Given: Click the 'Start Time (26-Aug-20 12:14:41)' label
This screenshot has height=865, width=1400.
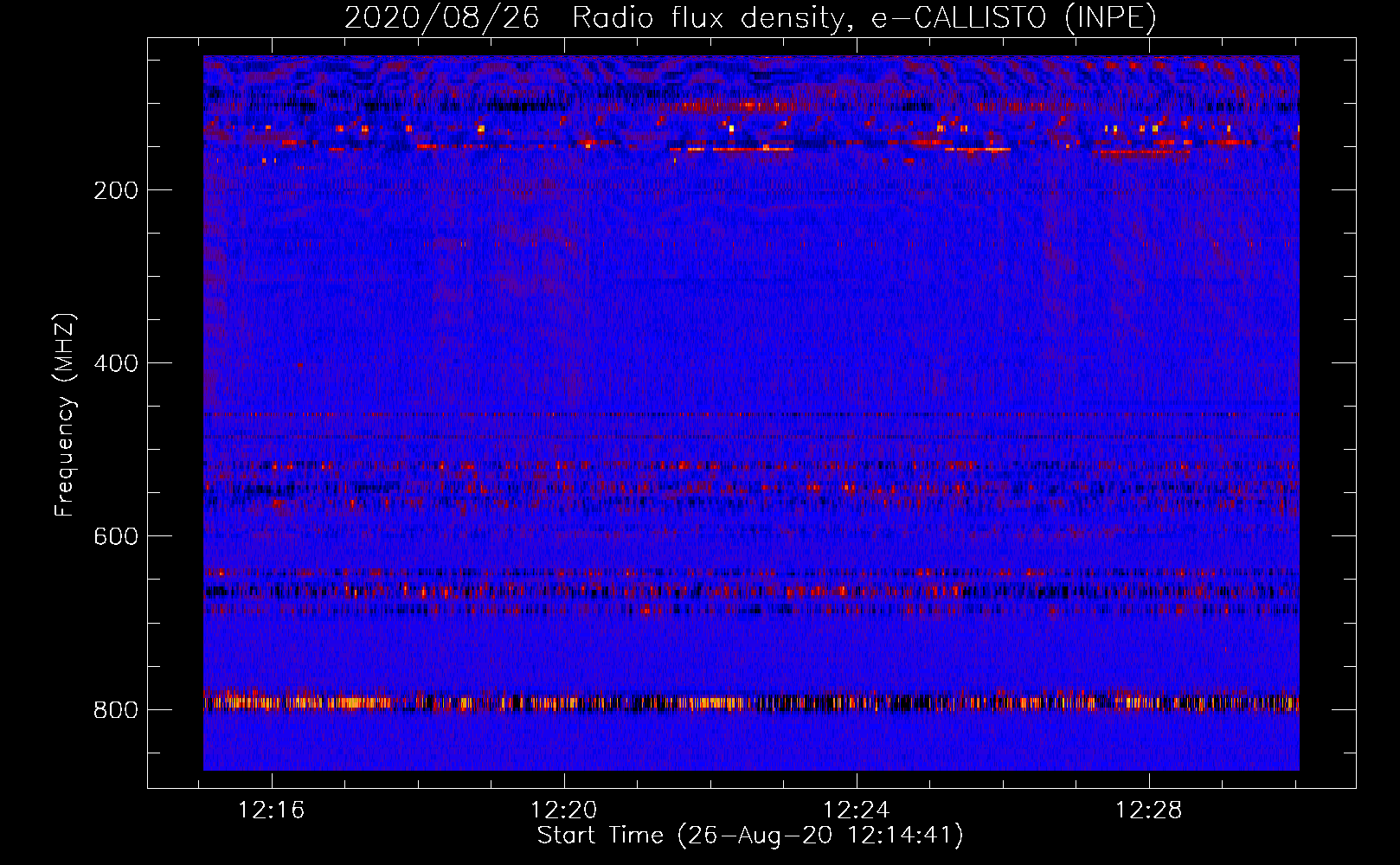Looking at the screenshot, I should pos(750,836).
